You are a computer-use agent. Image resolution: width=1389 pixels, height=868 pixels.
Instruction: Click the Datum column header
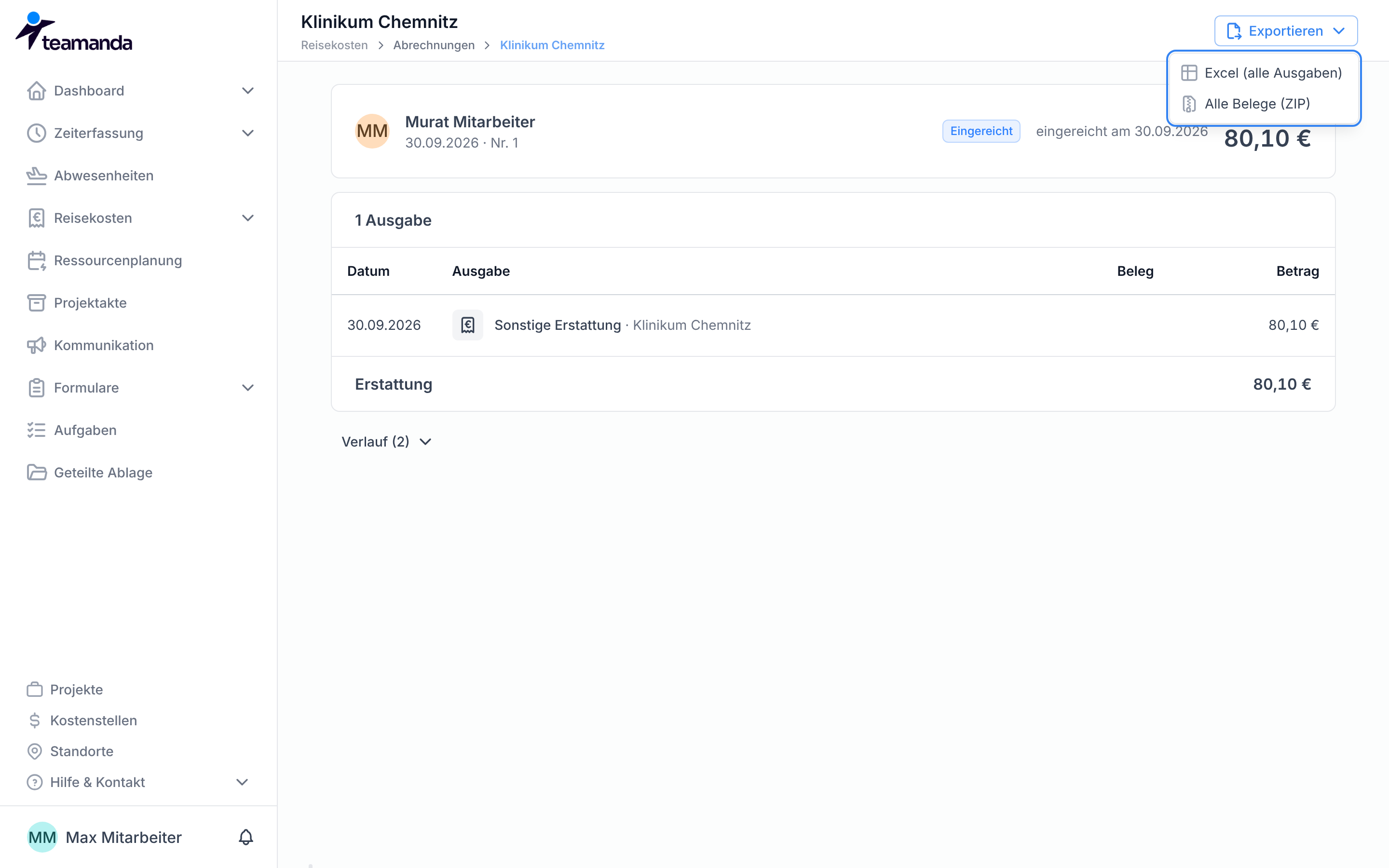pos(368,271)
